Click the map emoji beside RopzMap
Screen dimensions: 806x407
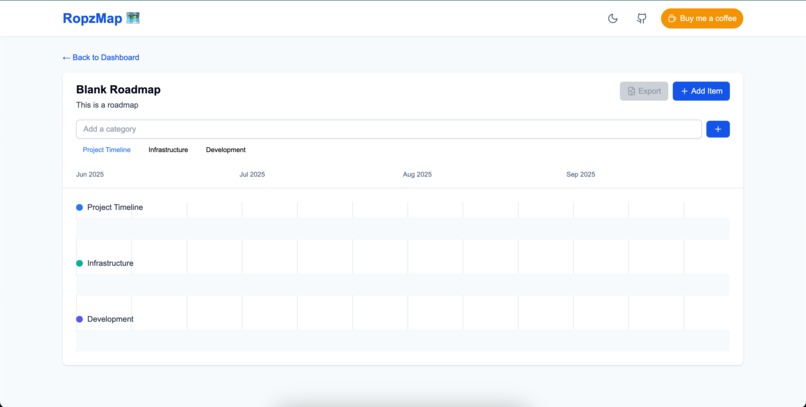[133, 18]
